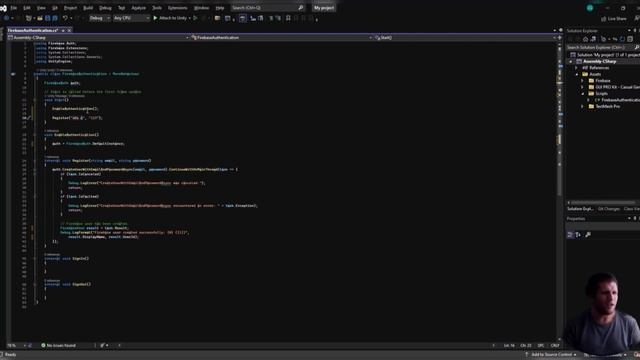The height and width of the screenshot is (360, 640).
Task: Open the View menu
Action: click(41, 8)
